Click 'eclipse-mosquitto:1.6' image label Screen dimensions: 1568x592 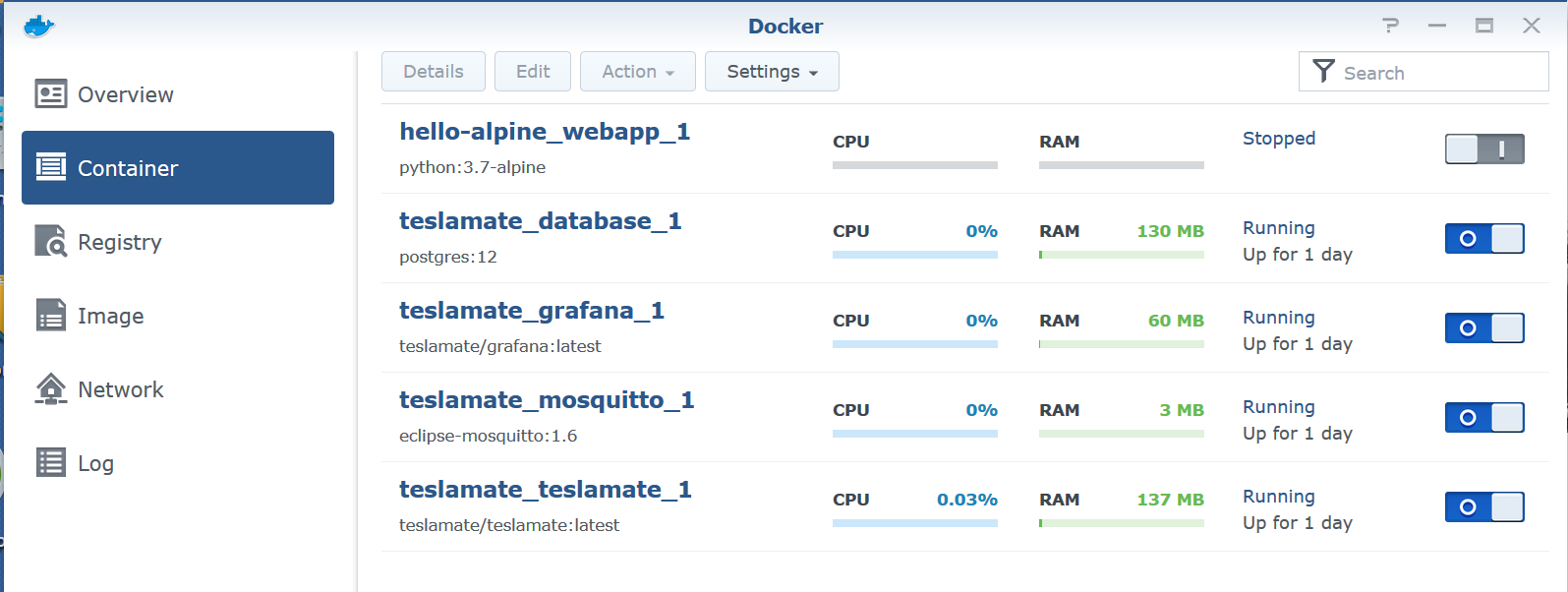point(489,436)
